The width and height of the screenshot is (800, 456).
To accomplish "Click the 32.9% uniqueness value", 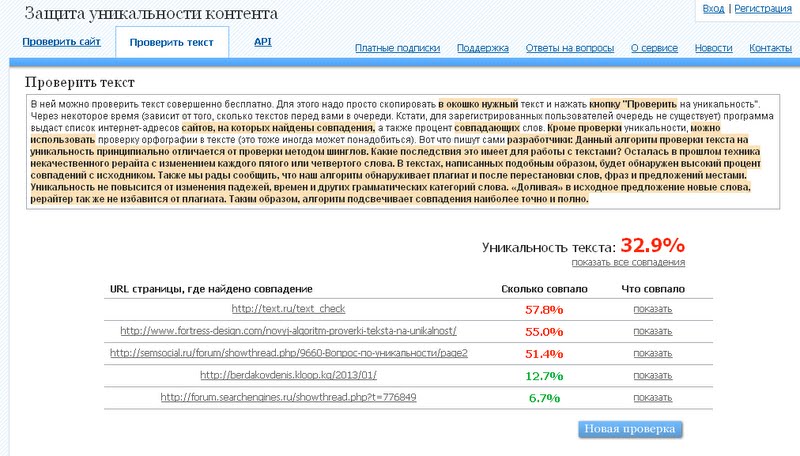I will (x=653, y=245).
